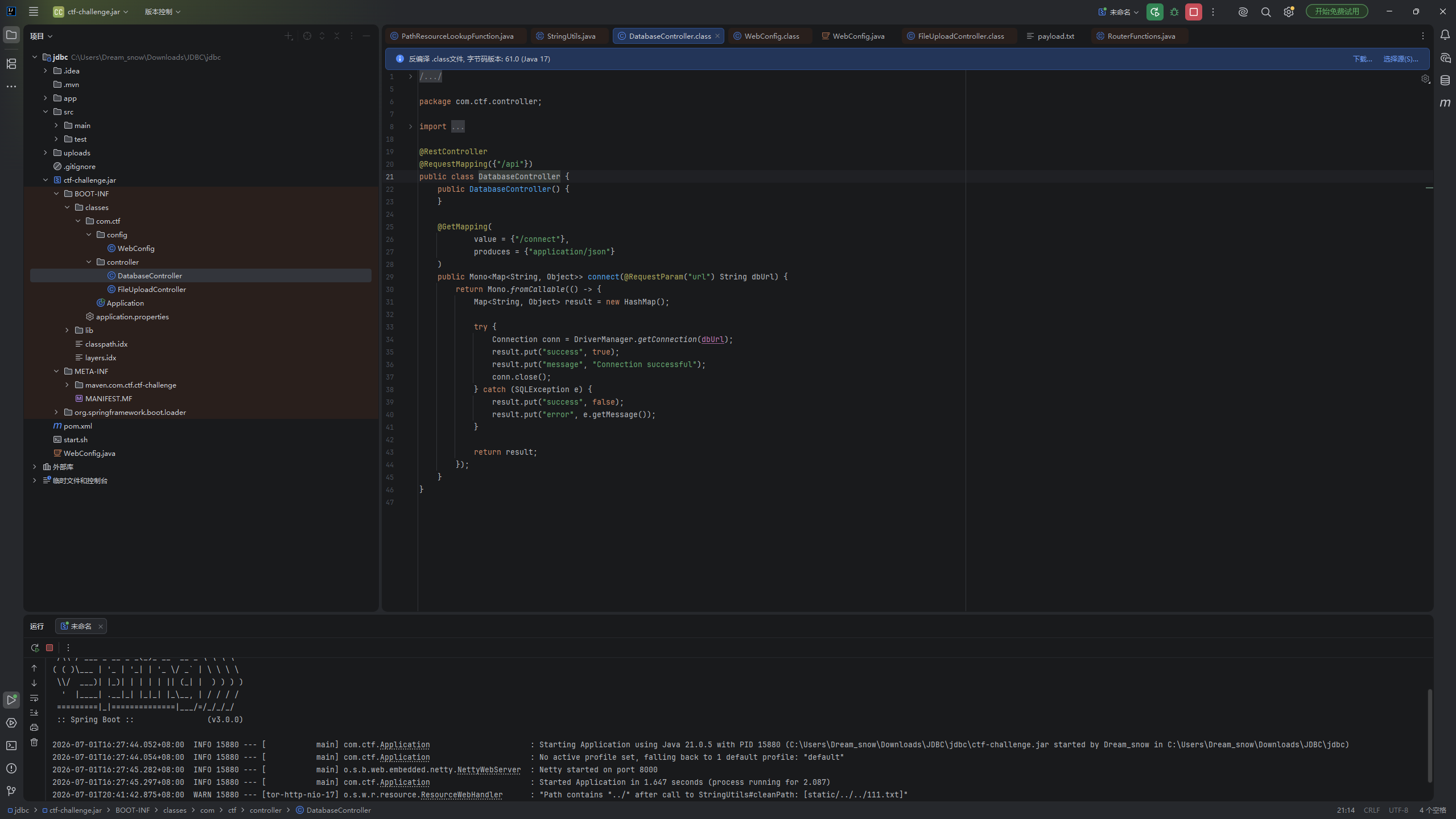Stop the running application with red square

click(1194, 12)
